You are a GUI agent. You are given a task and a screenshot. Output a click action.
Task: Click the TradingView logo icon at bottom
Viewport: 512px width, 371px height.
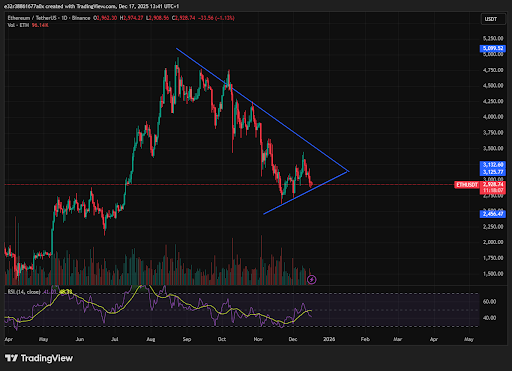coord(11,358)
